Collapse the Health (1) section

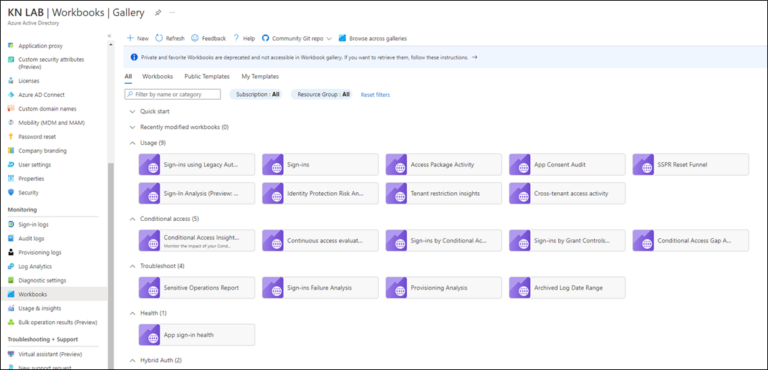132,313
